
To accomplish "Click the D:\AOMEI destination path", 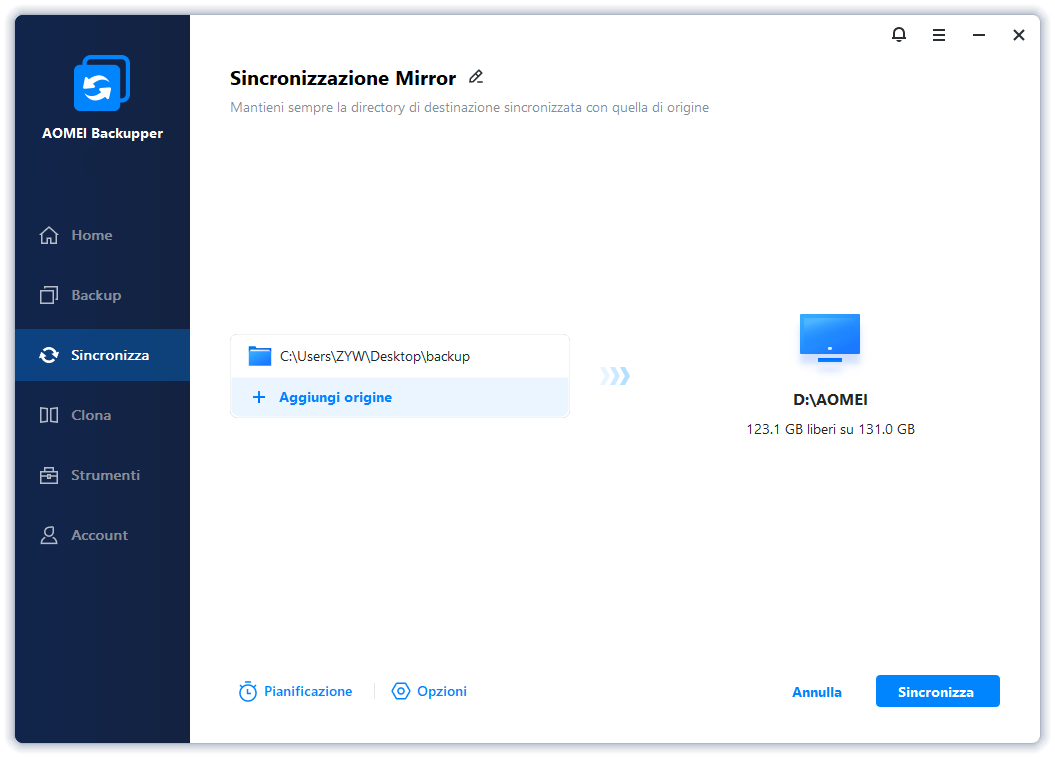I will coord(830,400).
